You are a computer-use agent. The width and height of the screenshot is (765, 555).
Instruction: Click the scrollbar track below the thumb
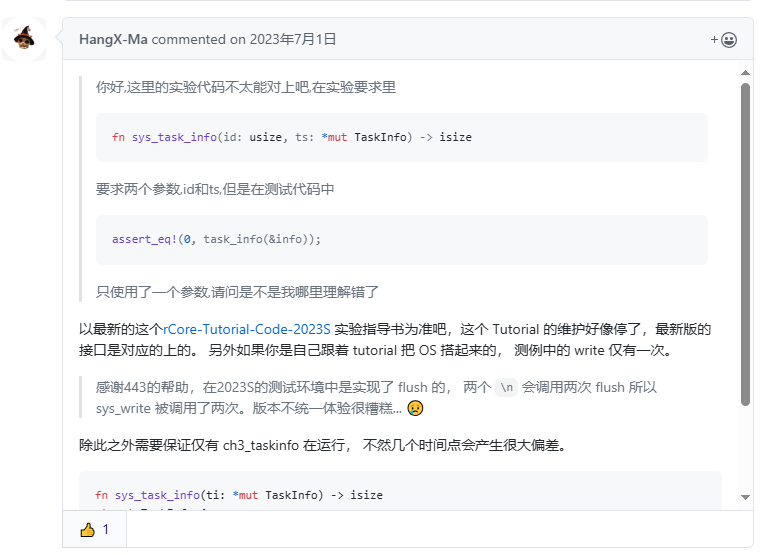(745, 450)
